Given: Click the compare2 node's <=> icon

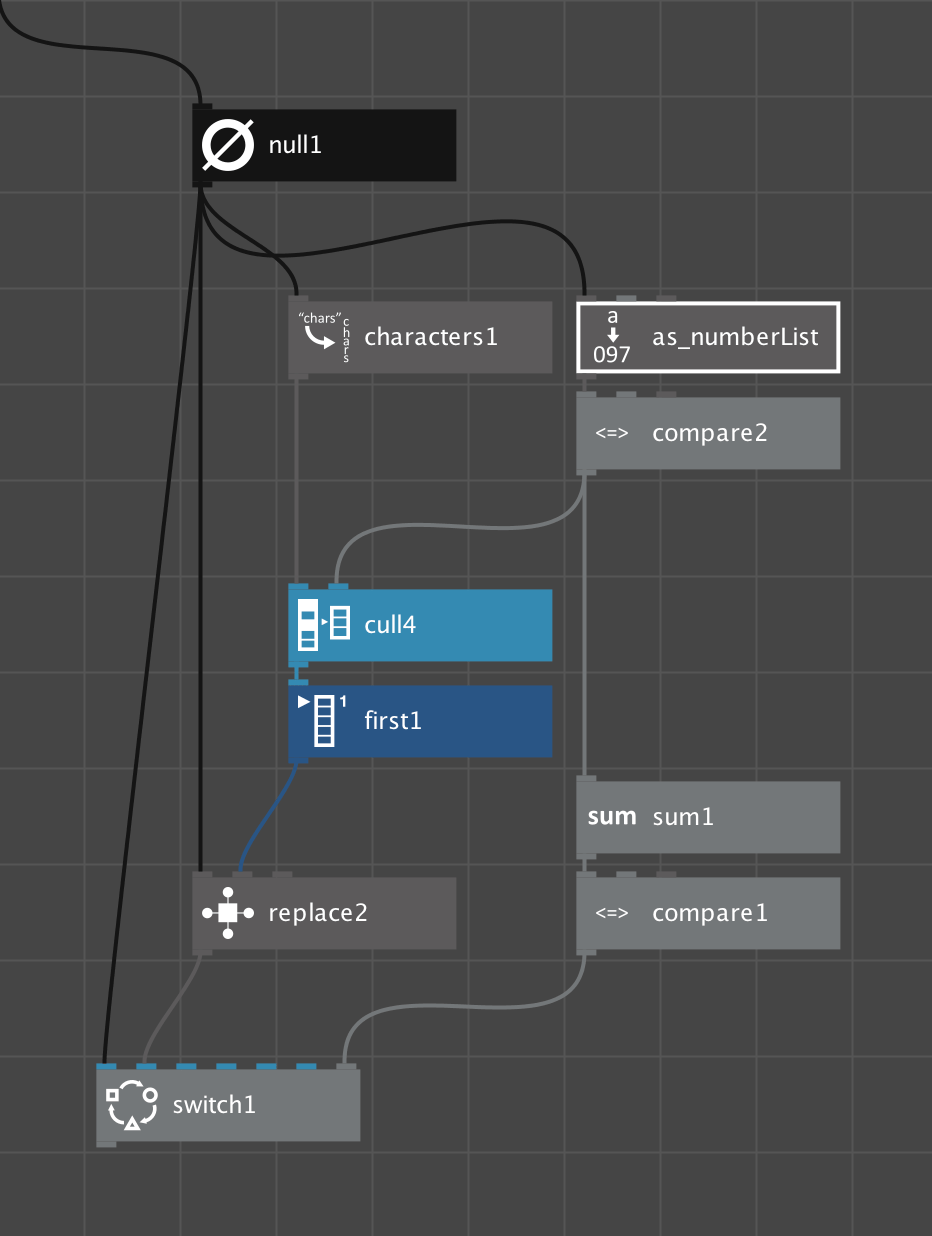Looking at the screenshot, I should pyautogui.click(x=611, y=434).
